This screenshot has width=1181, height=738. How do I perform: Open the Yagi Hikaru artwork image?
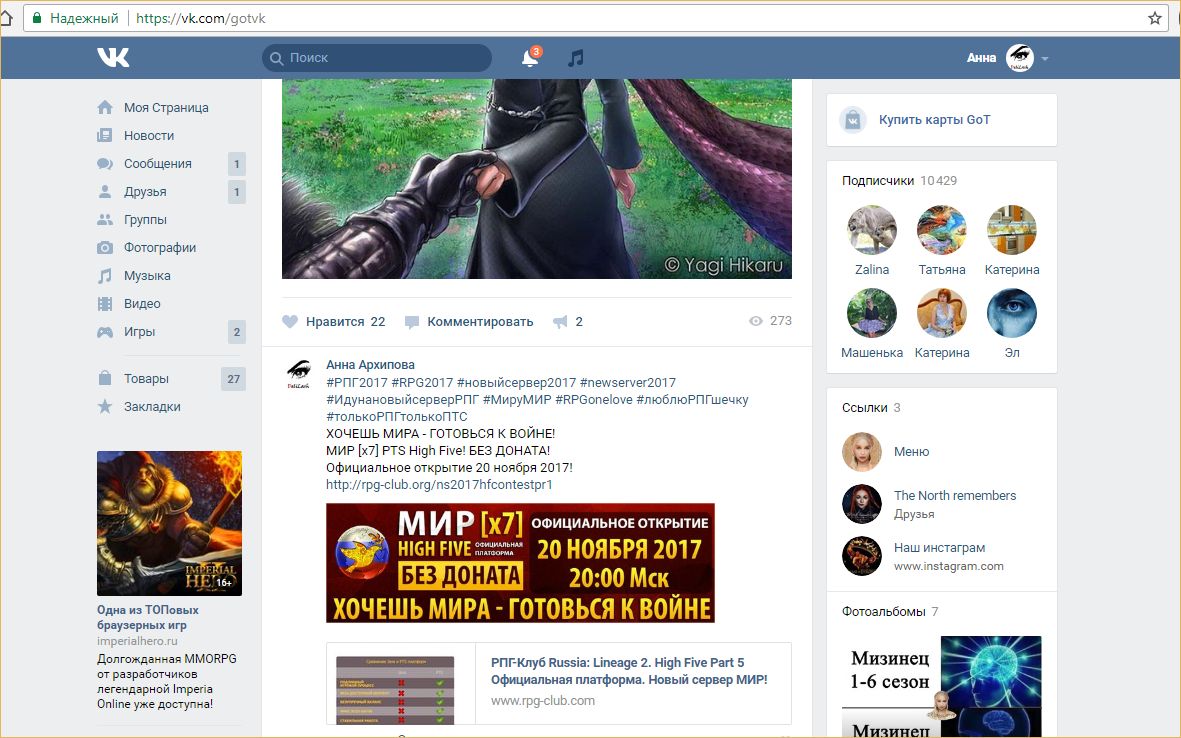536,178
